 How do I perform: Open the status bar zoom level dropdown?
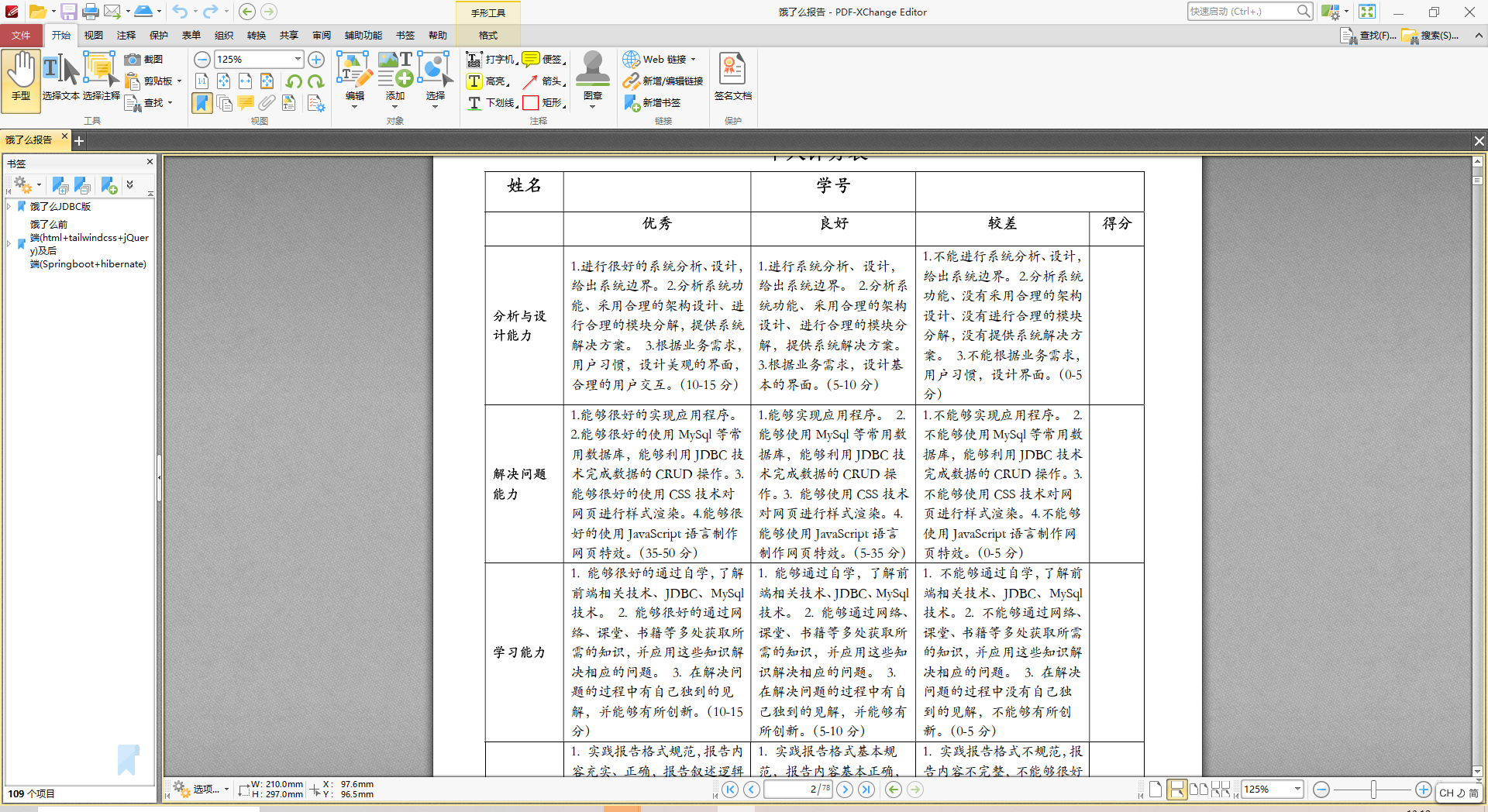pos(1297,790)
